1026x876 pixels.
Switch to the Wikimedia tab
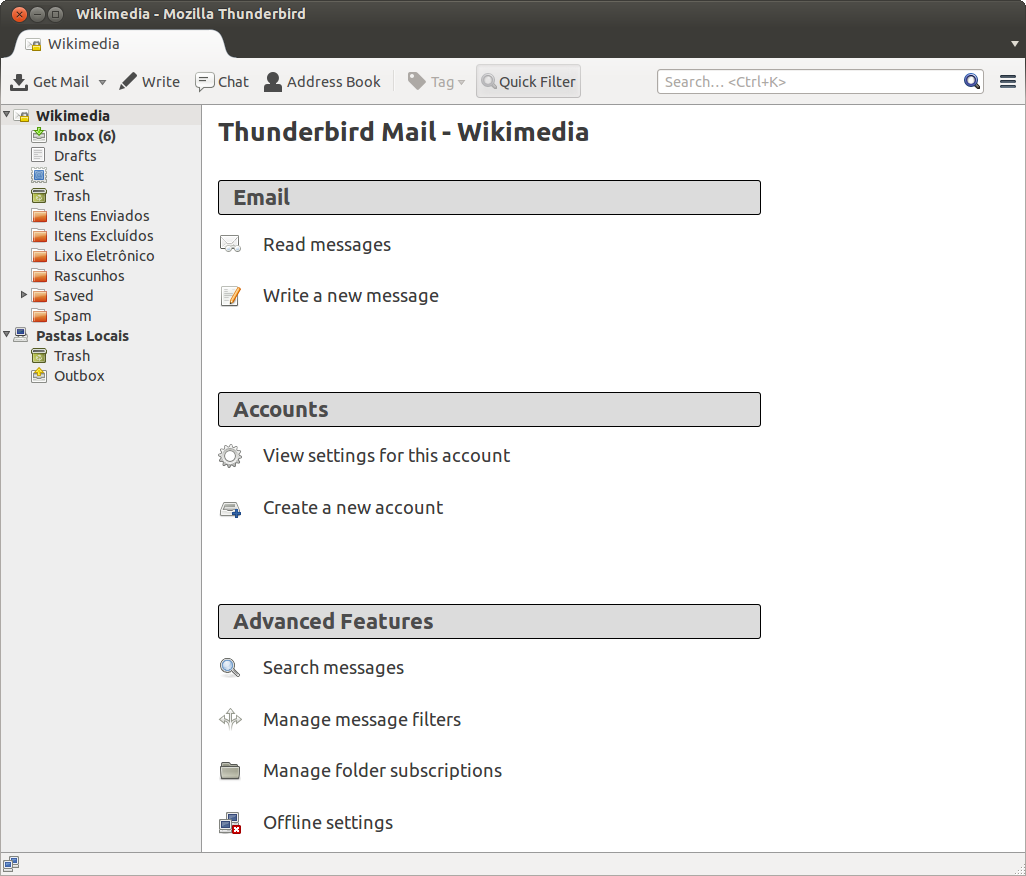point(120,44)
